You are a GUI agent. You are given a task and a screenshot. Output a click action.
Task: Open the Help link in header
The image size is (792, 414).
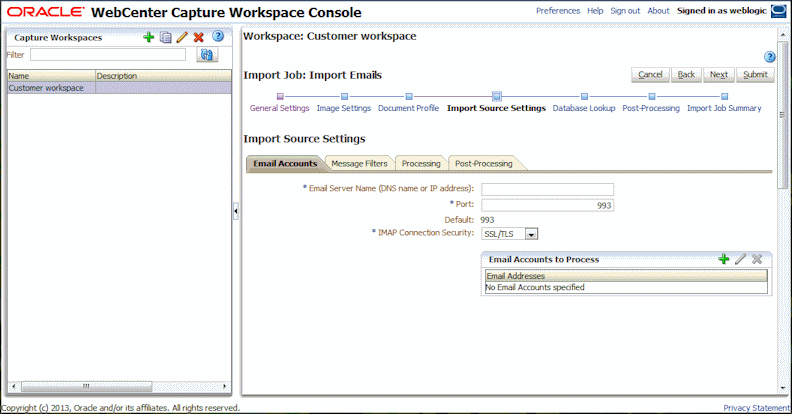[x=595, y=11]
